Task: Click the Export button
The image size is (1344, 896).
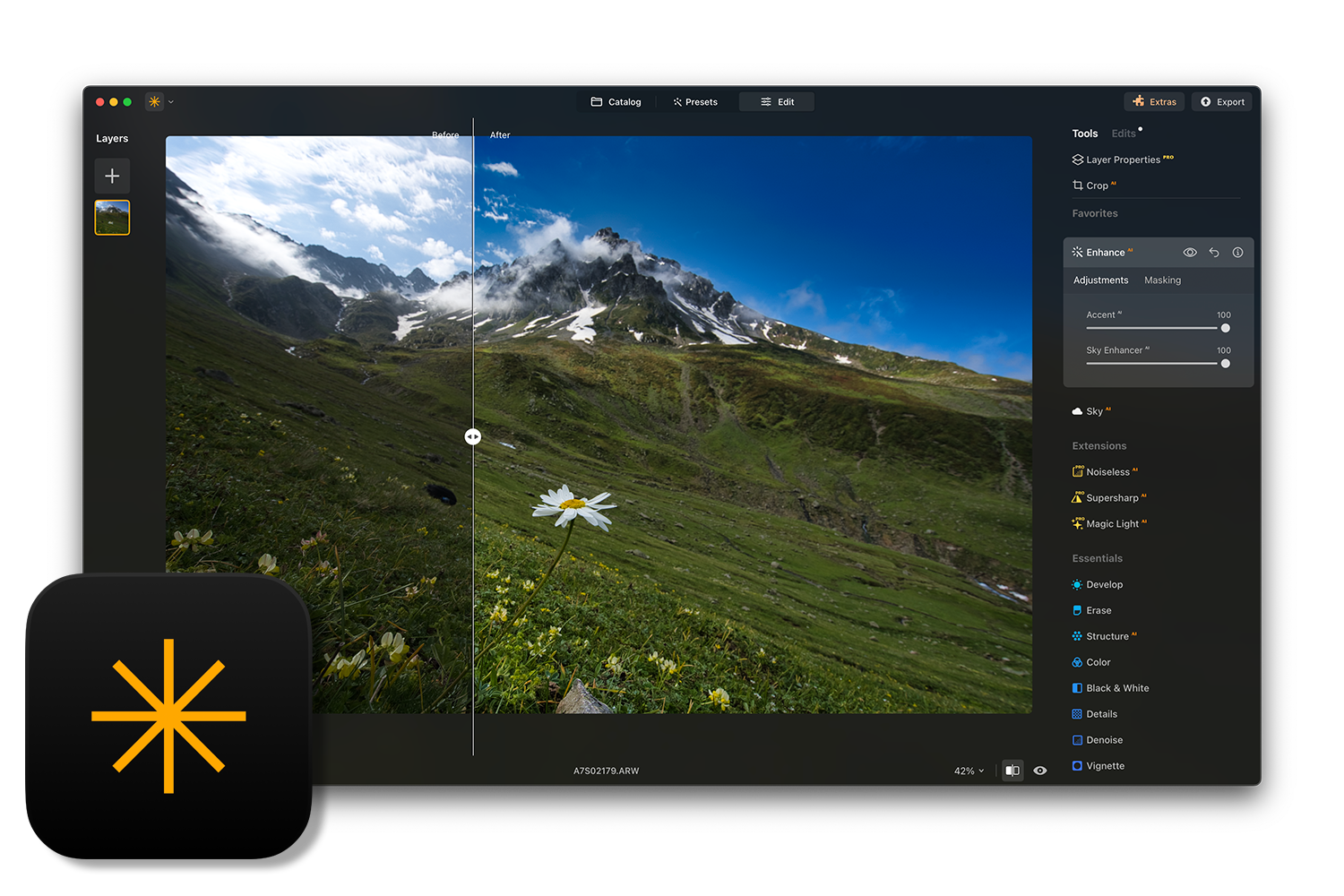Action: tap(1222, 102)
